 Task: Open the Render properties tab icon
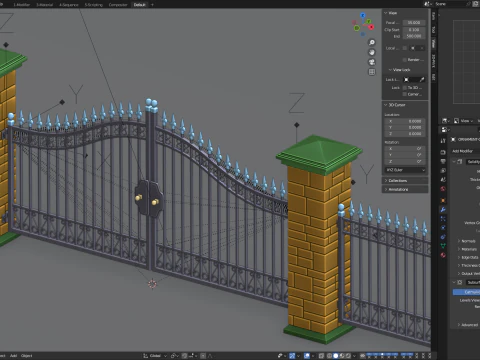click(443, 152)
